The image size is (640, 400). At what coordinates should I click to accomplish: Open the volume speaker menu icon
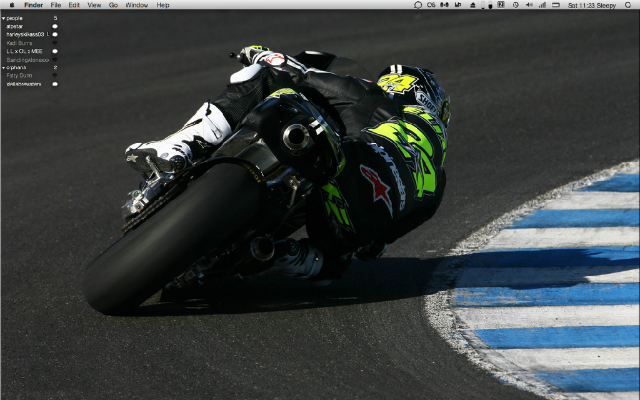point(529,5)
